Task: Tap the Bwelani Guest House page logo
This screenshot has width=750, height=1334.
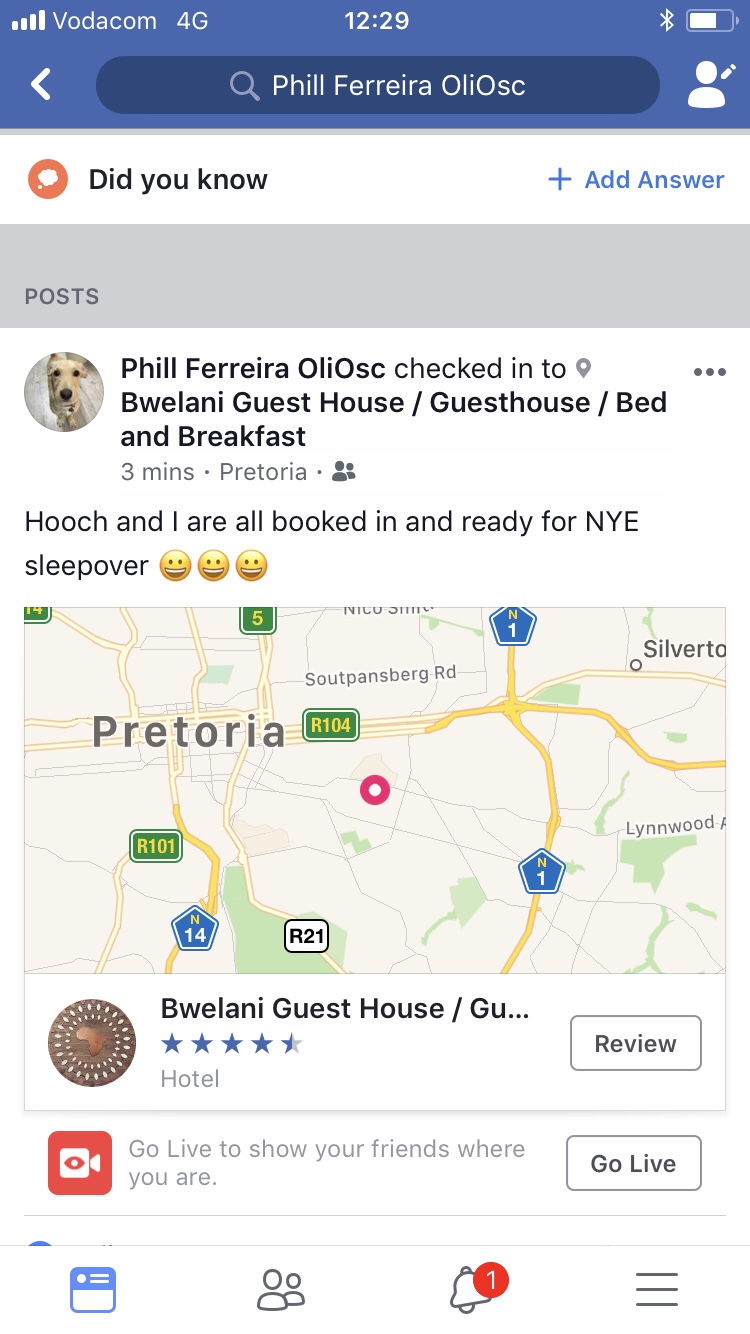Action: click(x=92, y=1042)
